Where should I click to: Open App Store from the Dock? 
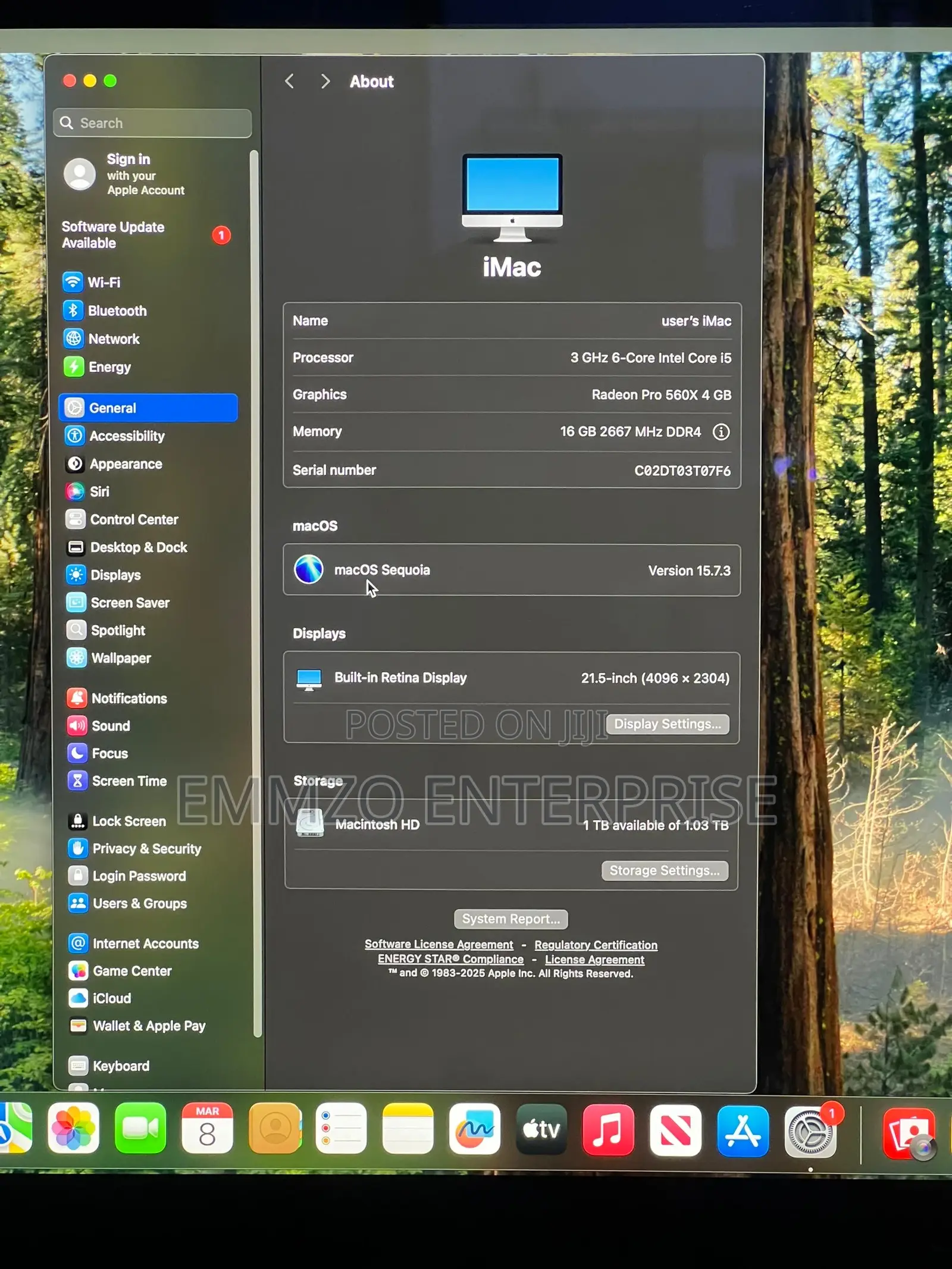point(743,1131)
